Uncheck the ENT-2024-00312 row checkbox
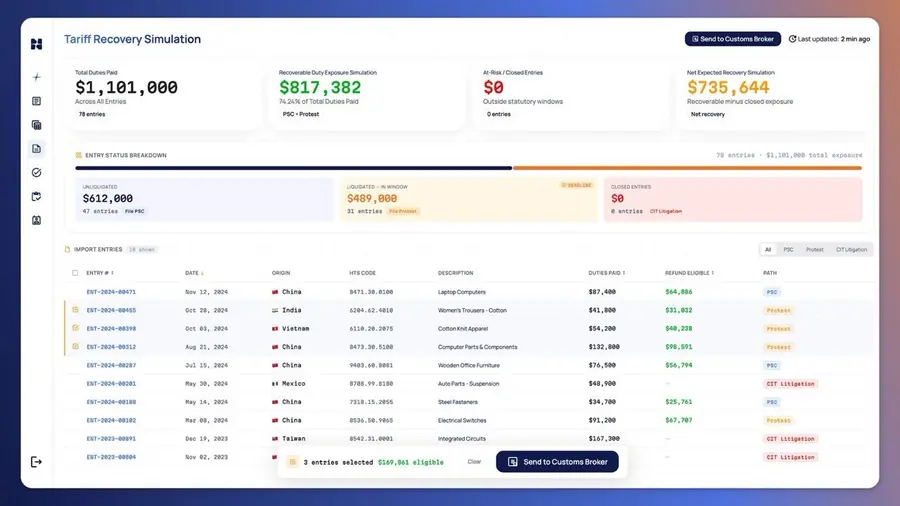Screen dimensions: 900x506 coord(75,347)
